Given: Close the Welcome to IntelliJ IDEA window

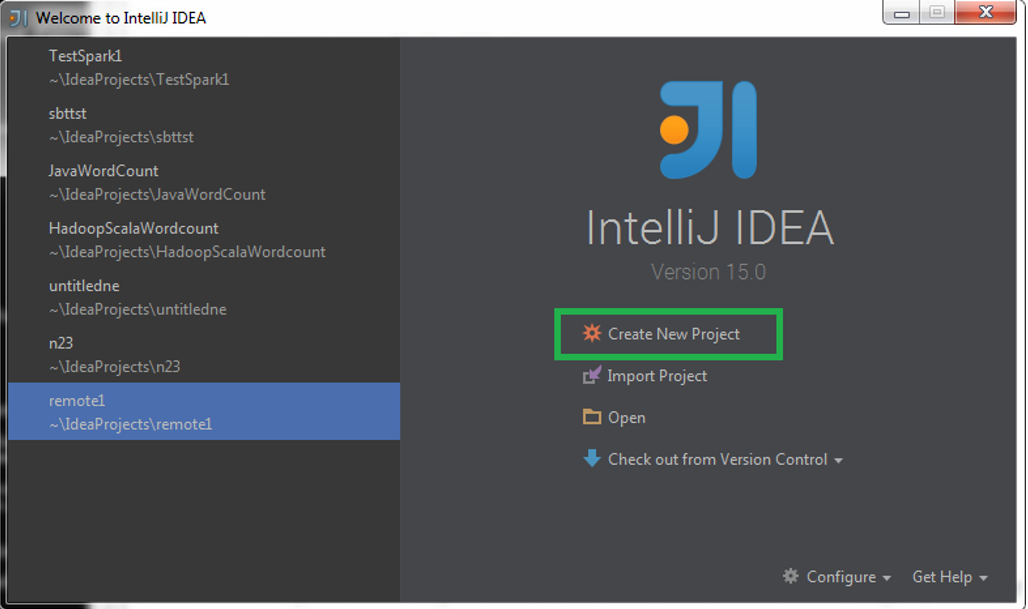Looking at the screenshot, I should pos(986,13).
